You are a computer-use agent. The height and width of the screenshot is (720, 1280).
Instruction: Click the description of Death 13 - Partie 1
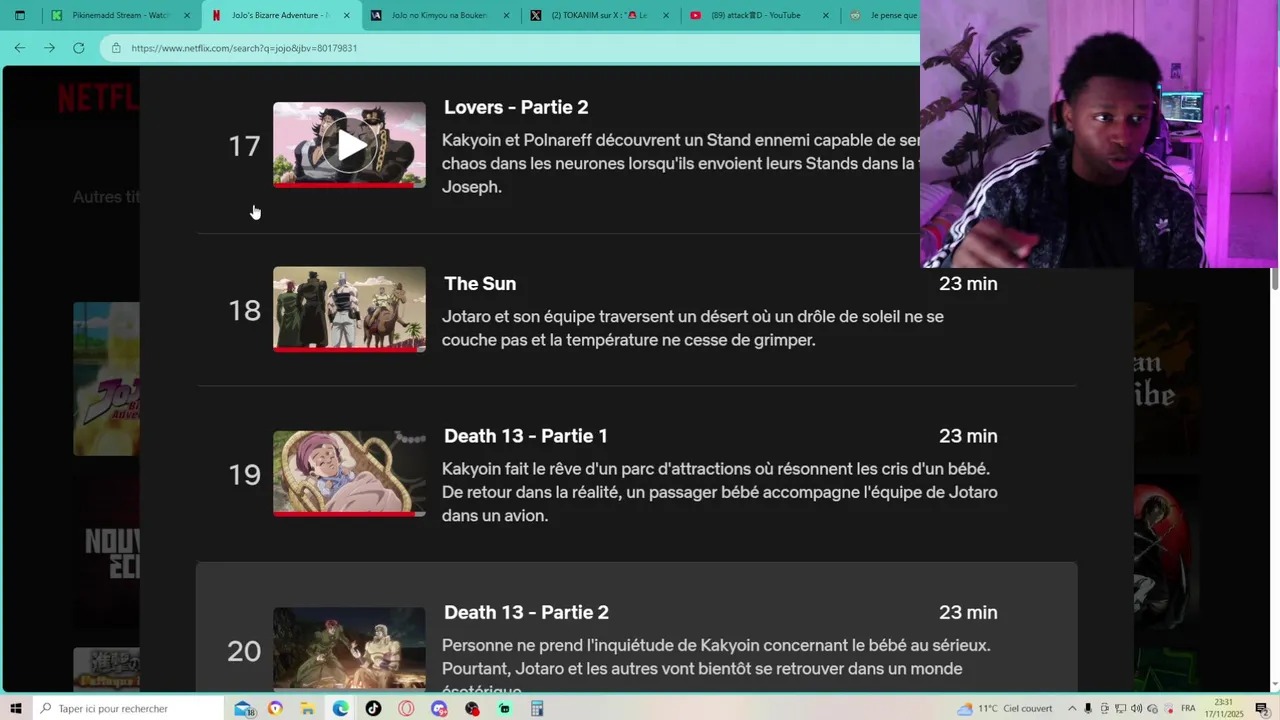tap(720, 492)
